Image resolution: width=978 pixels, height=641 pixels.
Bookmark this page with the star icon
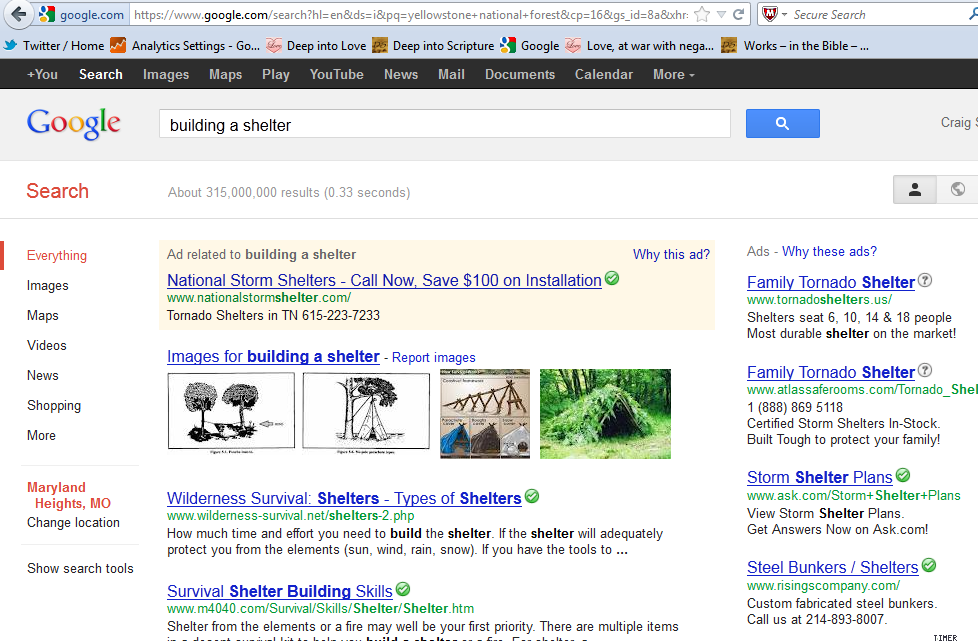tap(702, 14)
